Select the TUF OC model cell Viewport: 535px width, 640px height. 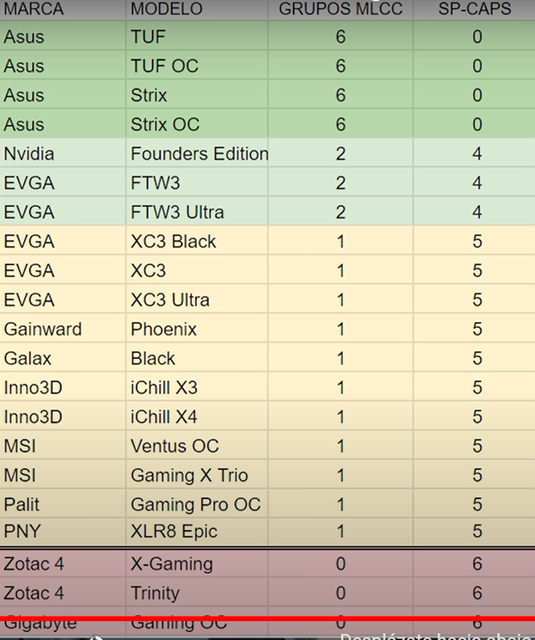pyautogui.click(x=197, y=66)
